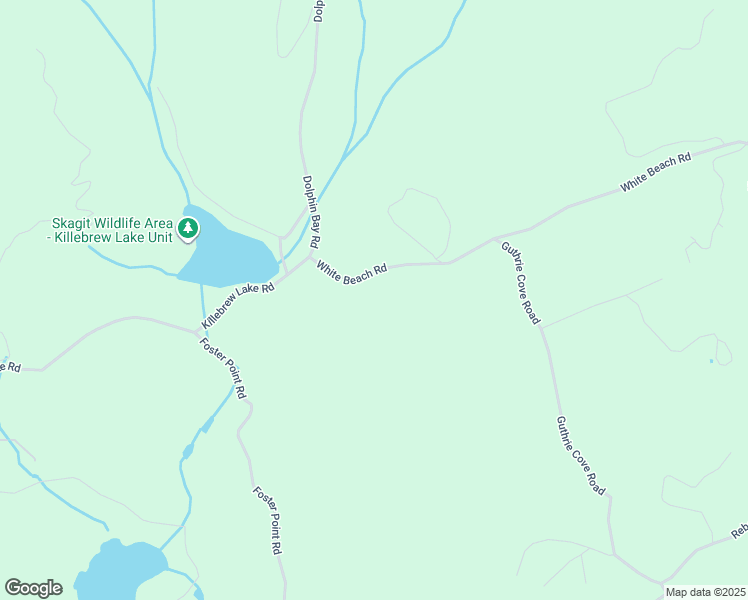748x600 pixels.
Task: Click the Killebrew Lake Rd and Foster Point Rd junction
Action: point(197,332)
